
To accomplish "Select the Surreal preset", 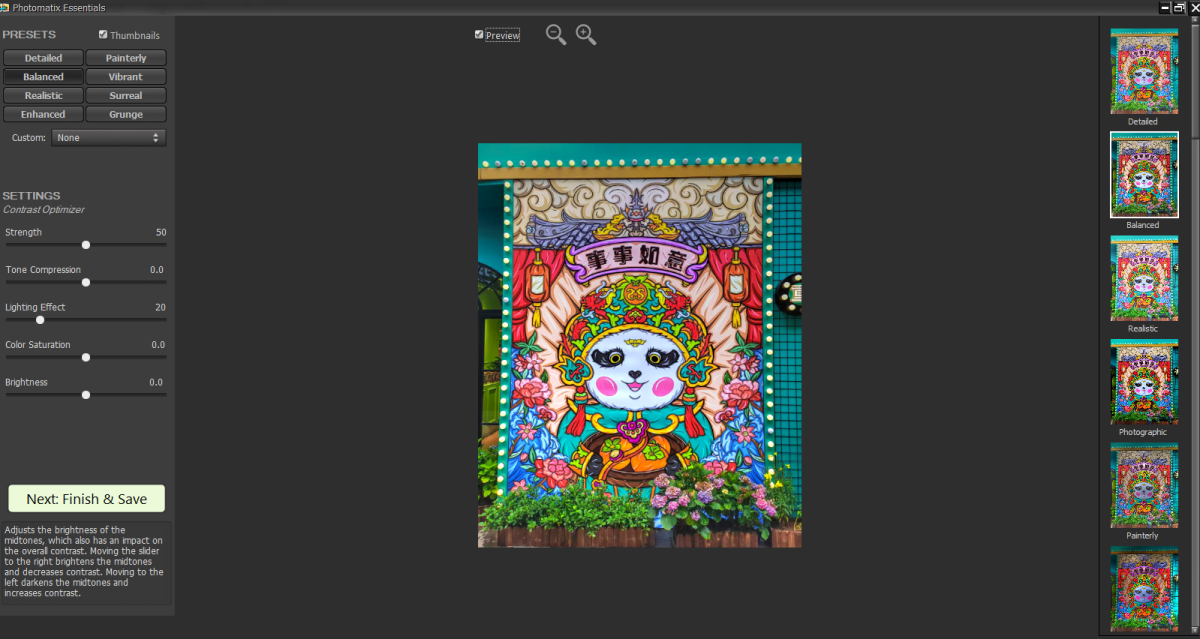I will [x=126, y=96].
